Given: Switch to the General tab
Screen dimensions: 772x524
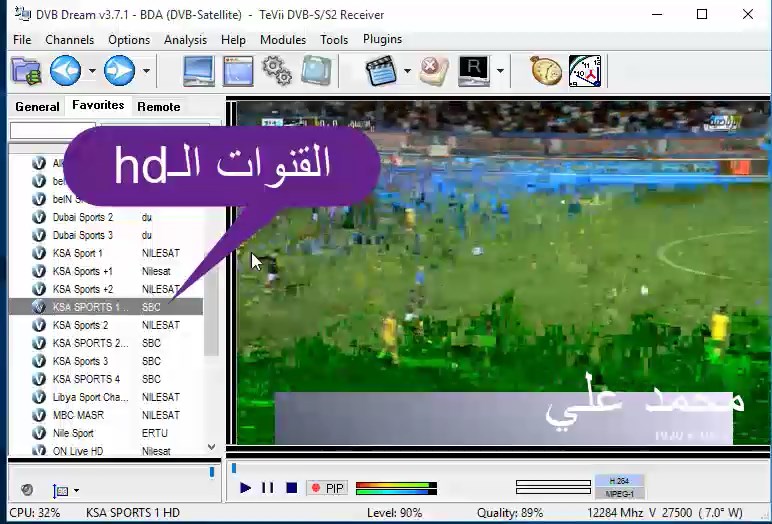Looking at the screenshot, I should point(37,106).
